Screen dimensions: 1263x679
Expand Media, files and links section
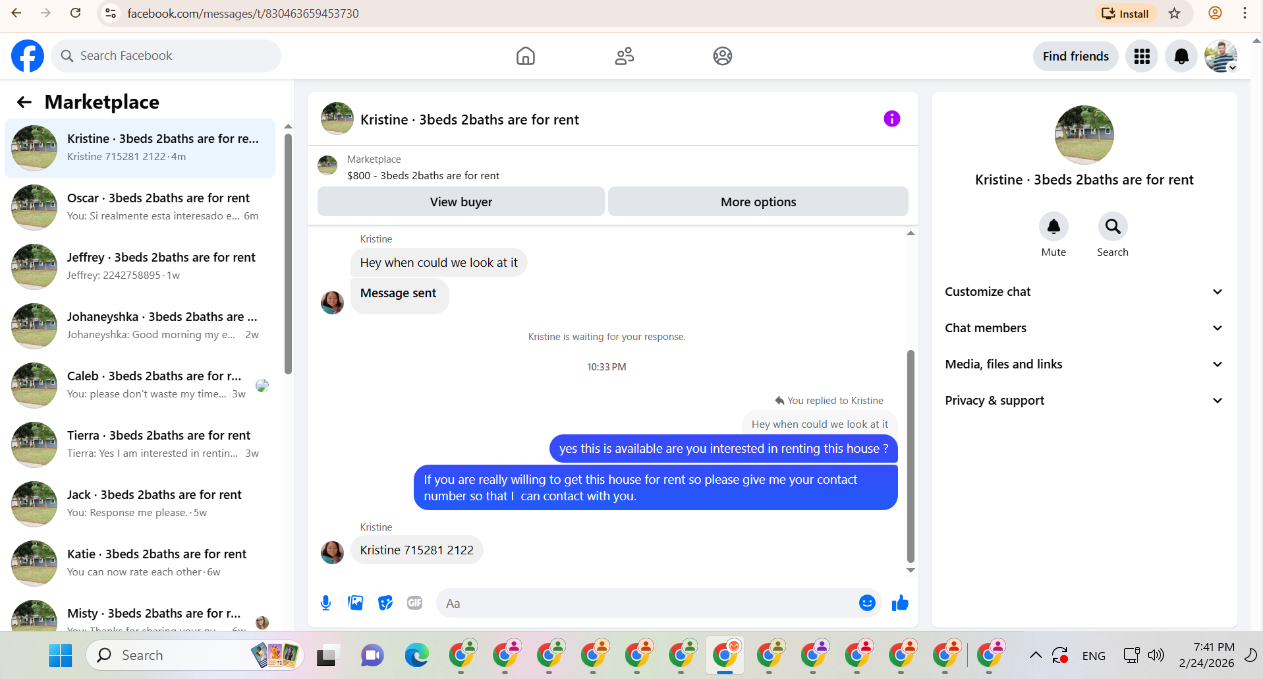click(x=1084, y=364)
